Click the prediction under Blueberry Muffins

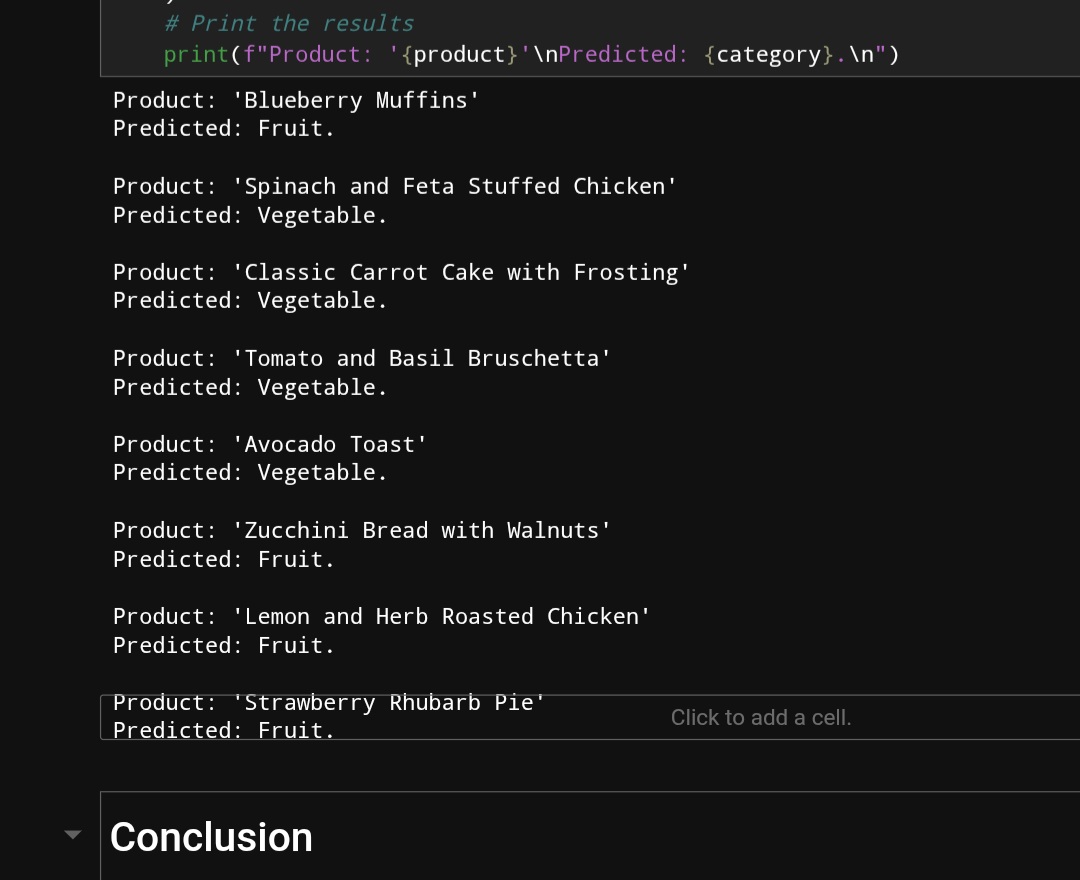(223, 128)
